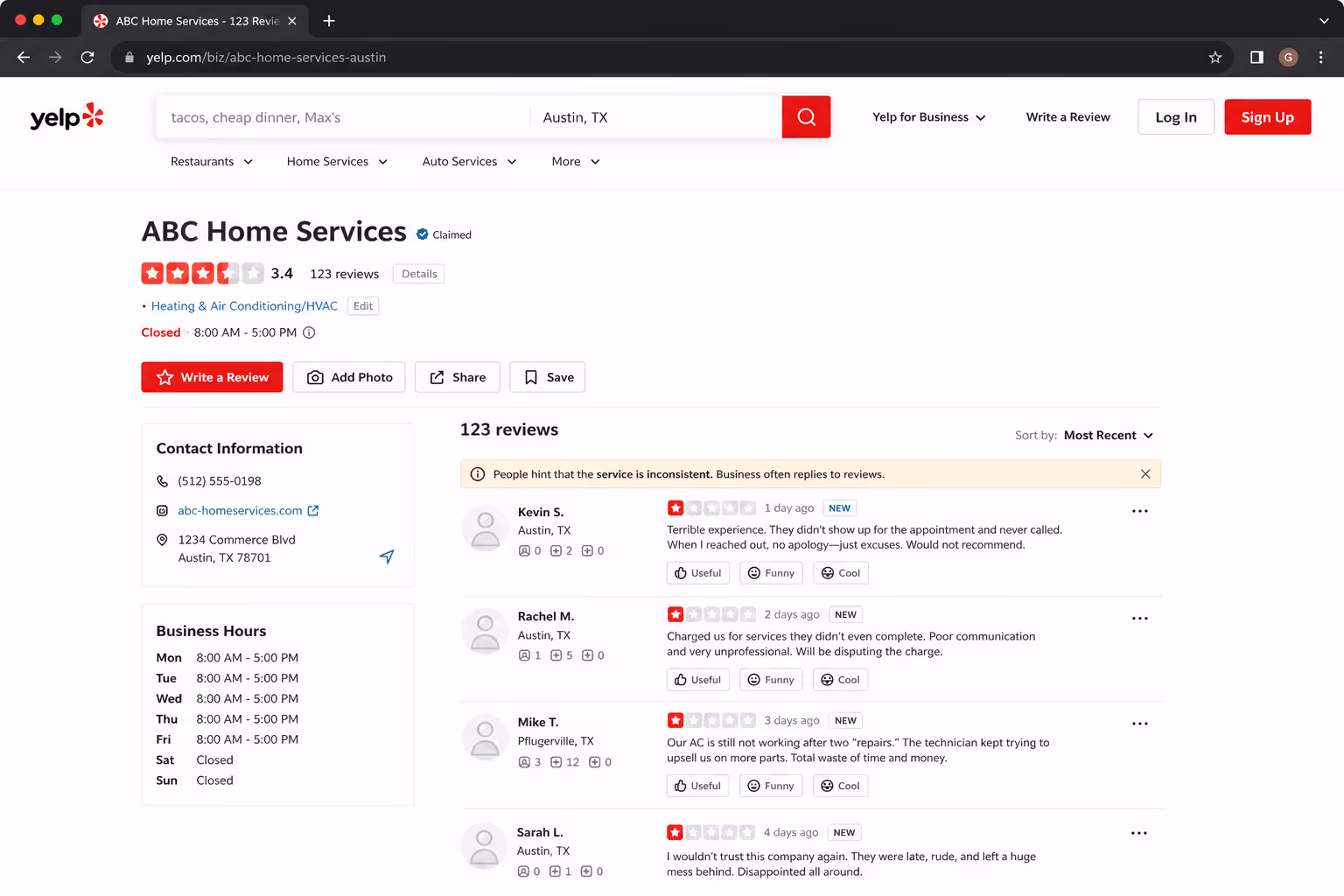Reload the page
The width and height of the screenshot is (1344, 896).
click(87, 58)
